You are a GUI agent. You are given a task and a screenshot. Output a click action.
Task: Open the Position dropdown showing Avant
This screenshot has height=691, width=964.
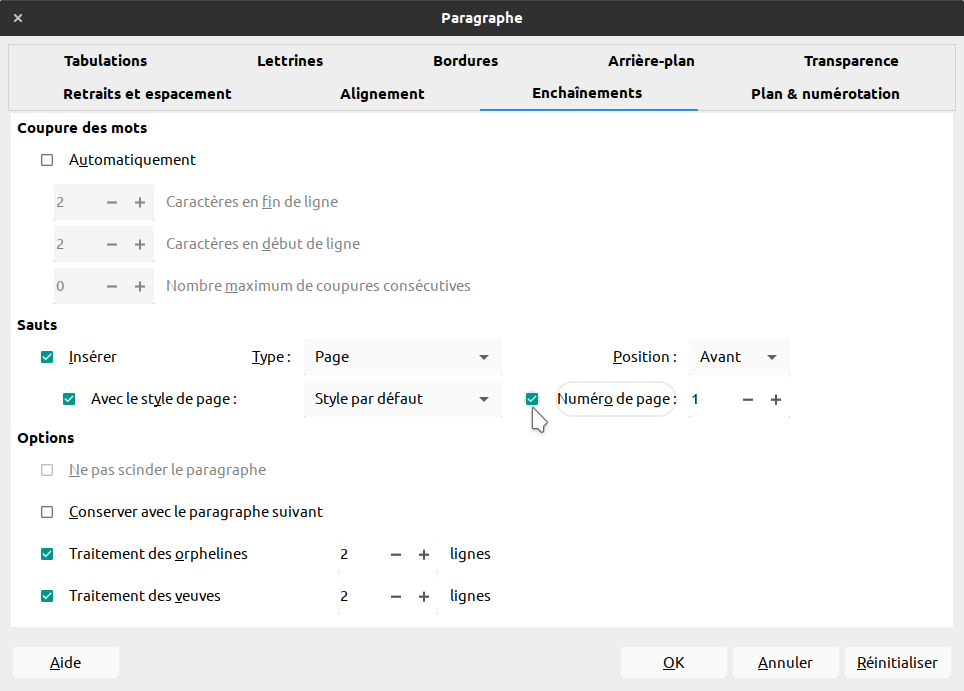739,357
